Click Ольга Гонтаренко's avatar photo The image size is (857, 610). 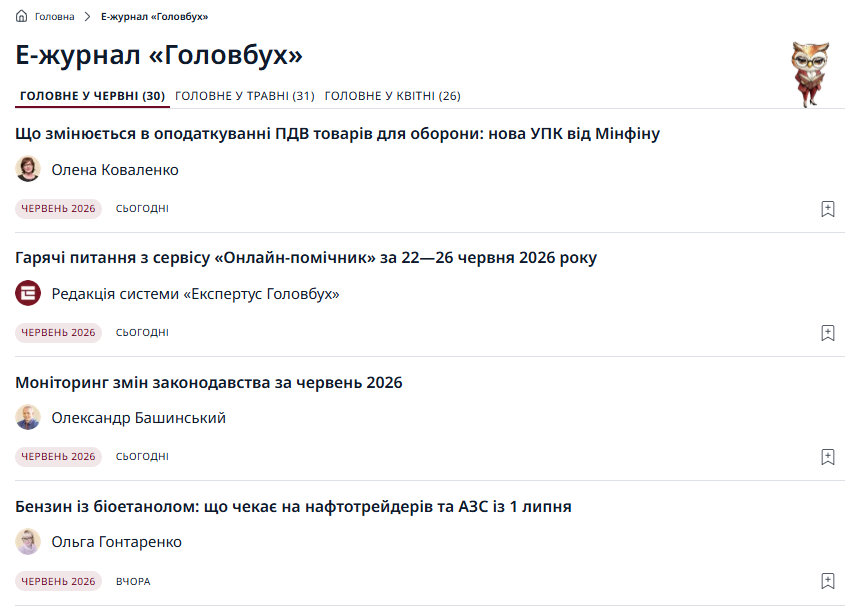(x=28, y=542)
